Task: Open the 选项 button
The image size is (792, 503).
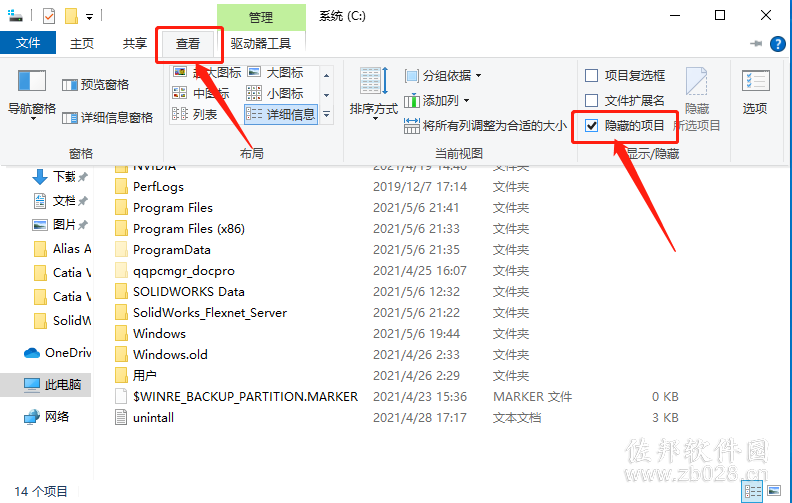Action: pos(756,92)
